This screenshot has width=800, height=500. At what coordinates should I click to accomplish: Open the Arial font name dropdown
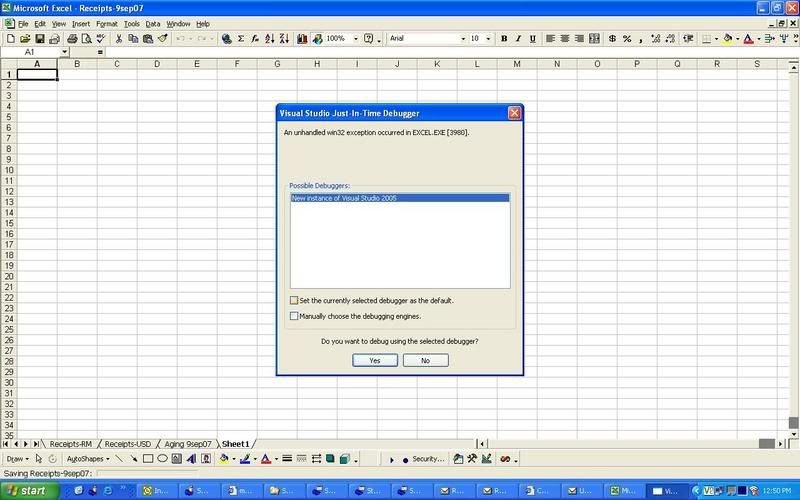point(462,39)
